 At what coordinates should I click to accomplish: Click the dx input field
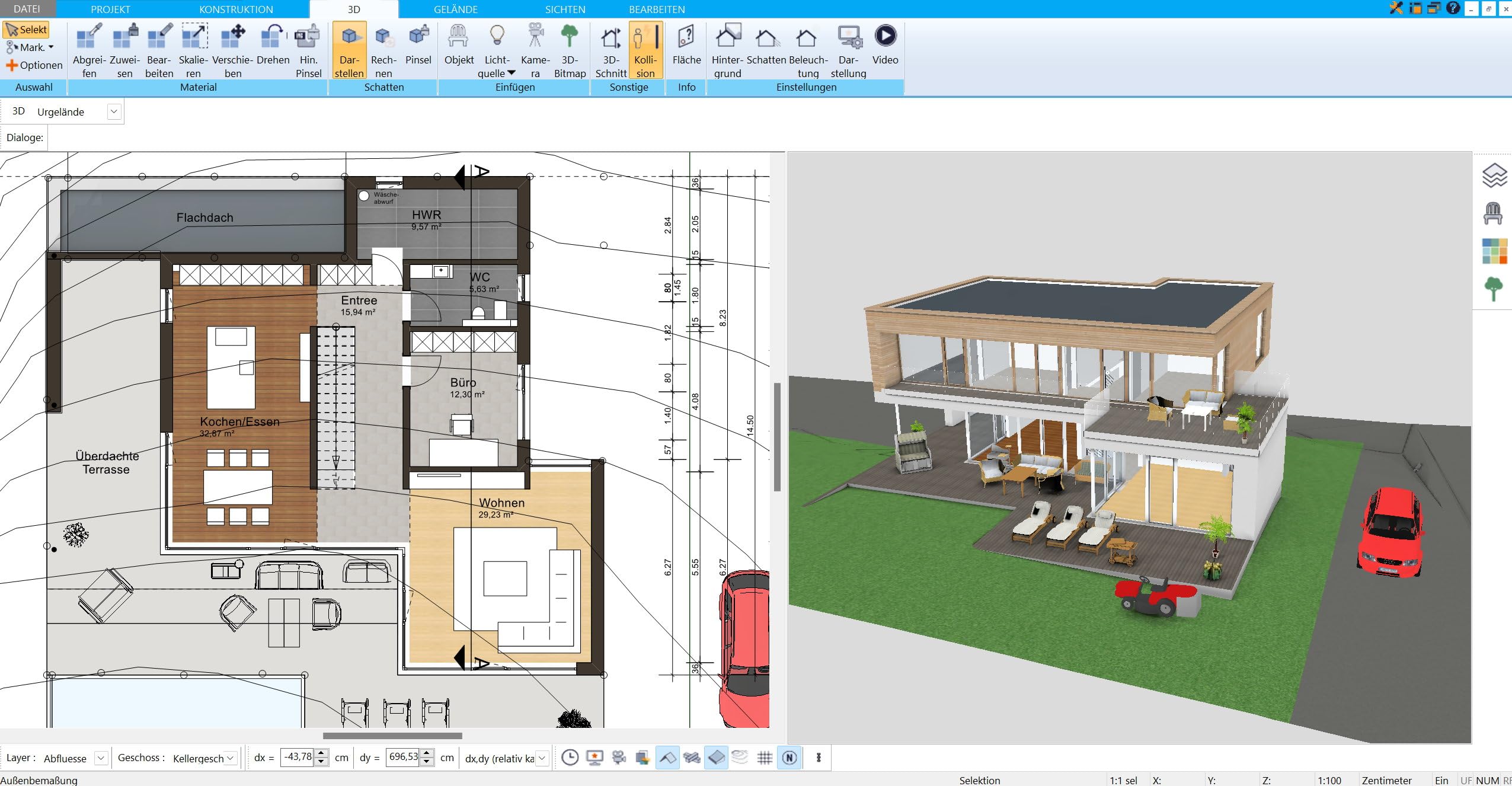point(296,758)
